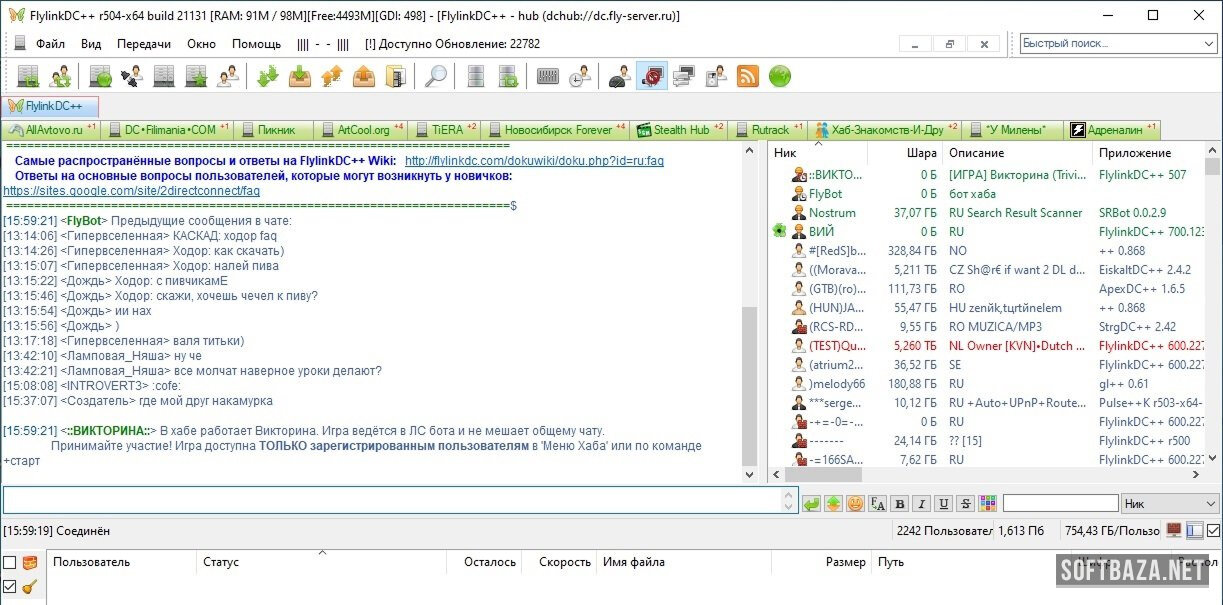Click the reconnect icon with green arrows
The height and width of the screenshot is (605, 1223).
pyautogui.click(x=60, y=76)
